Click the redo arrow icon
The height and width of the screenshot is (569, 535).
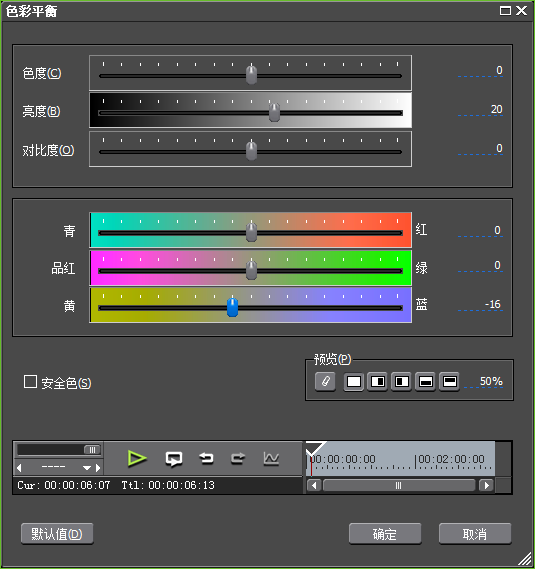238,459
